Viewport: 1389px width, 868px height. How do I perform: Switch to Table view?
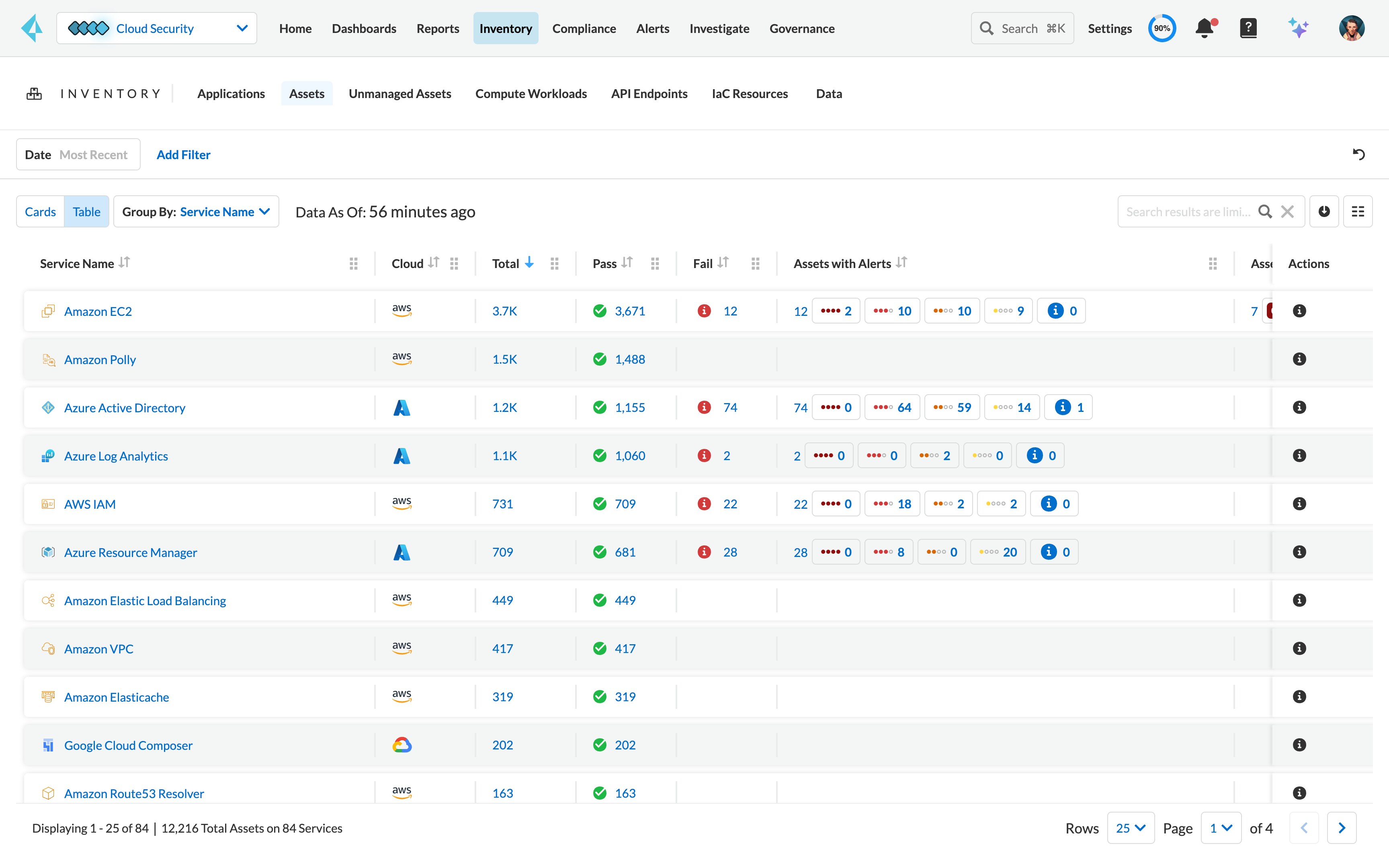pyautogui.click(x=86, y=211)
